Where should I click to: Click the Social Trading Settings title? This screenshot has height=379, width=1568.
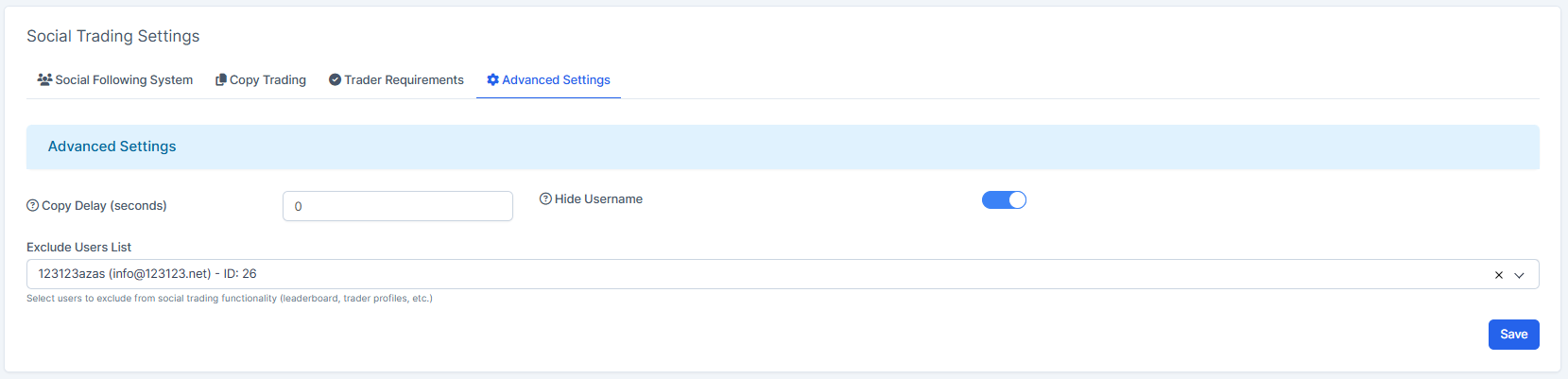(x=113, y=36)
